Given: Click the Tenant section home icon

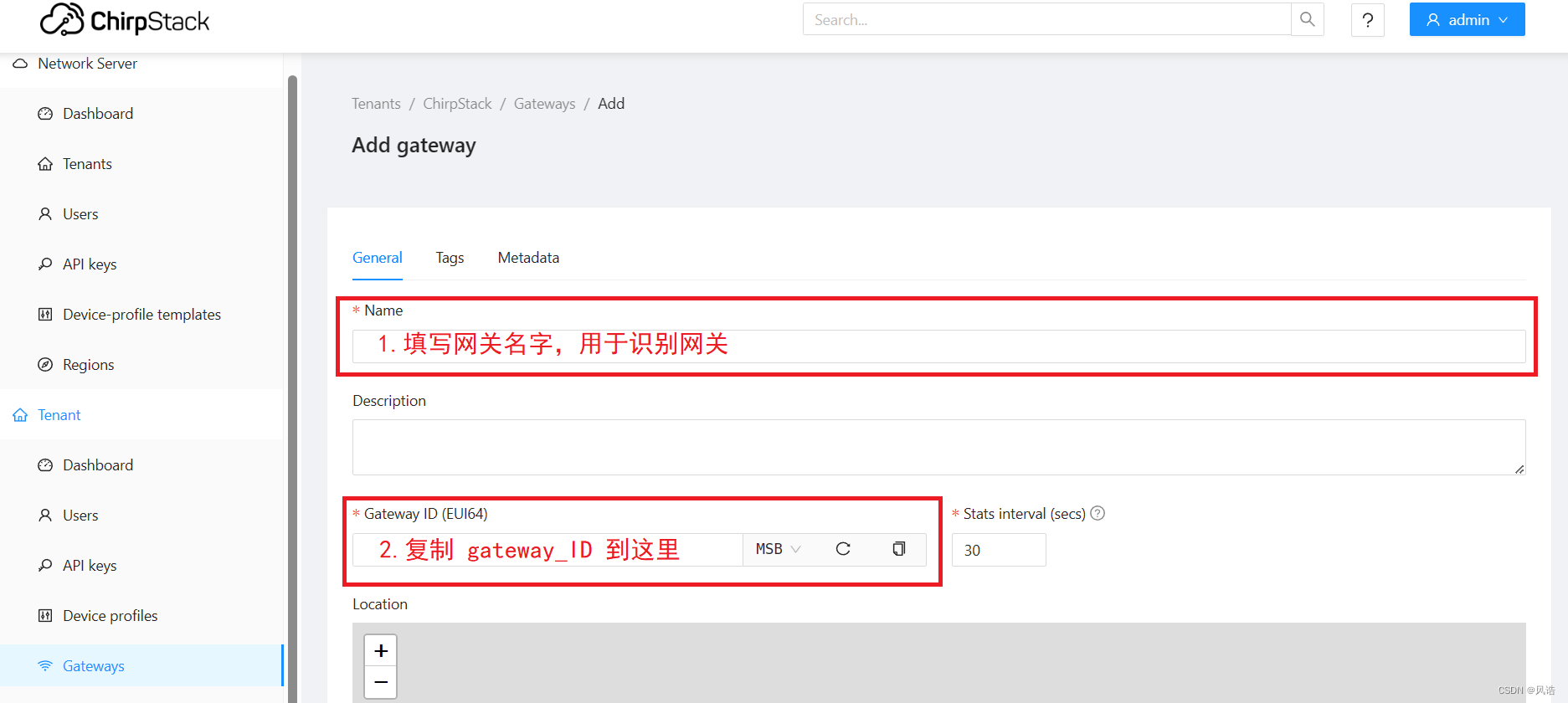Looking at the screenshot, I should tap(20, 415).
